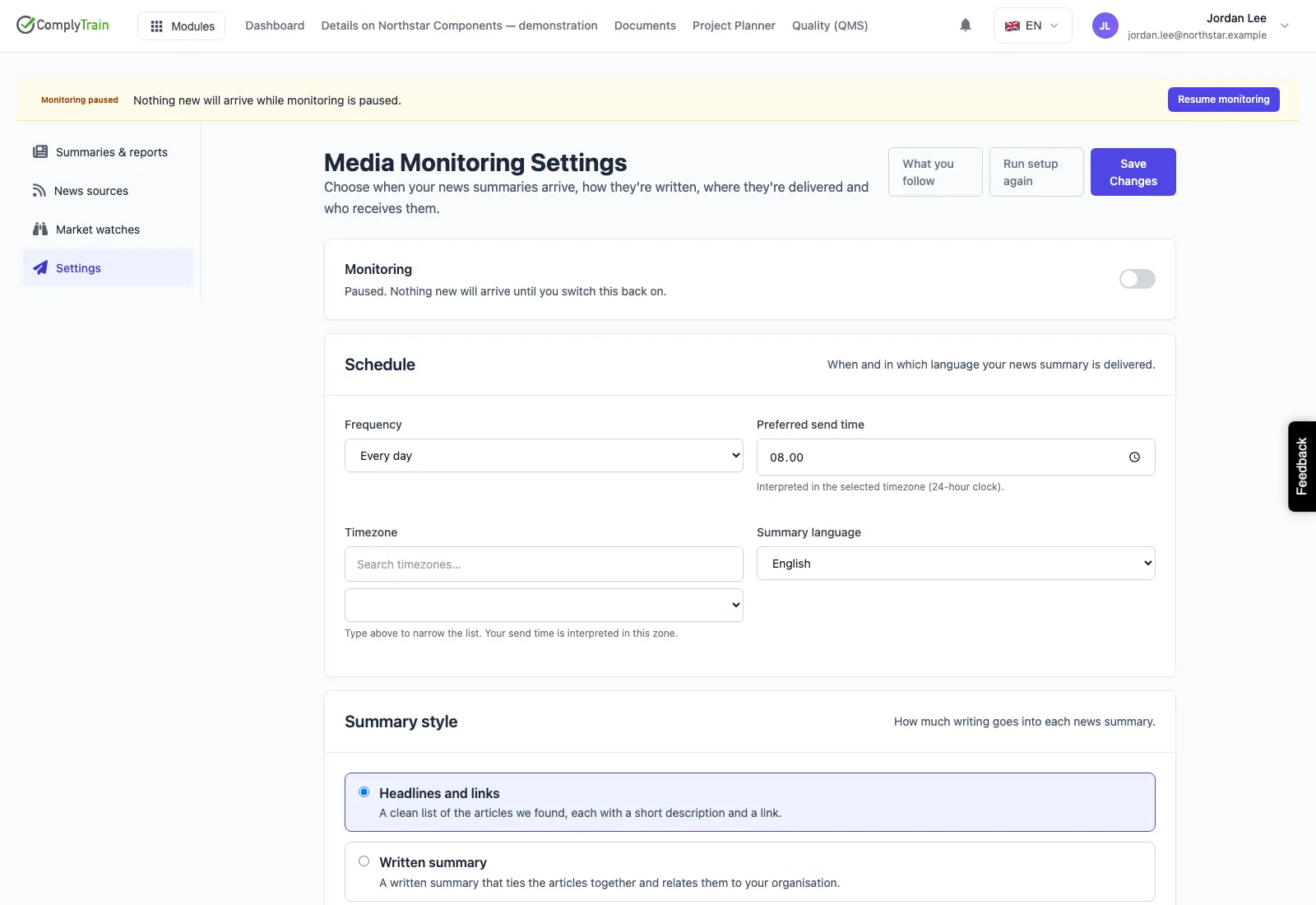Viewport: 1316px width, 905px height.
Task: Click the Preferred send time field
Action: [956, 457]
